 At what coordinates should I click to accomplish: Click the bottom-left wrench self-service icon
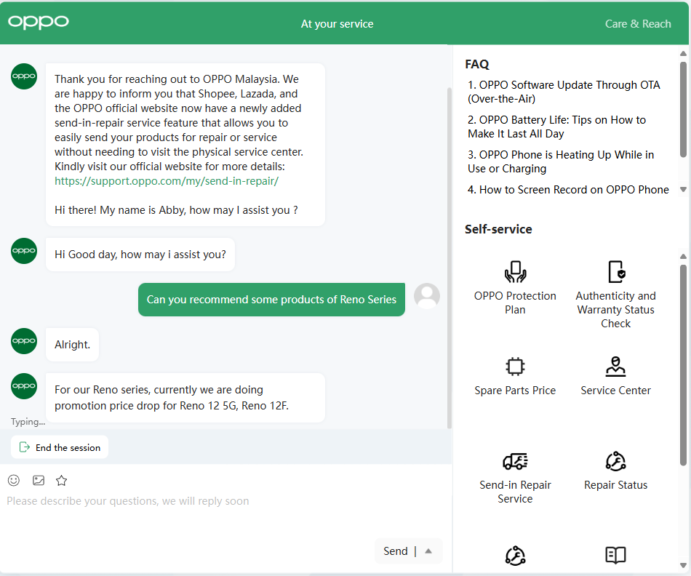pos(515,555)
